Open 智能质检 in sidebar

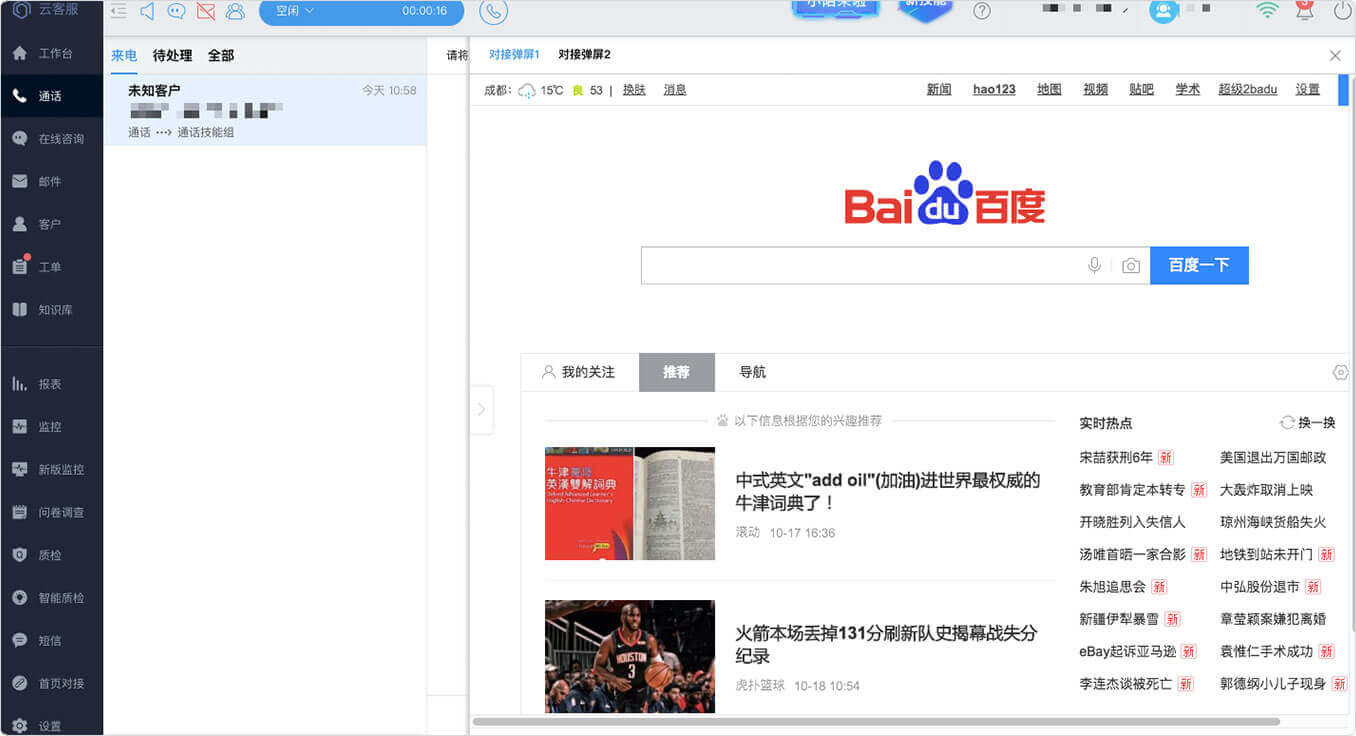click(51, 598)
